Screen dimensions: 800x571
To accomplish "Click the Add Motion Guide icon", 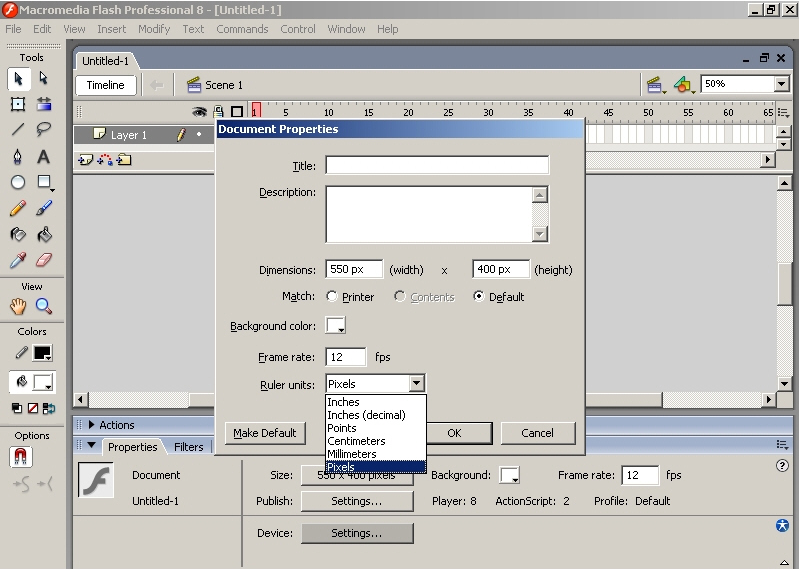I will [x=105, y=160].
